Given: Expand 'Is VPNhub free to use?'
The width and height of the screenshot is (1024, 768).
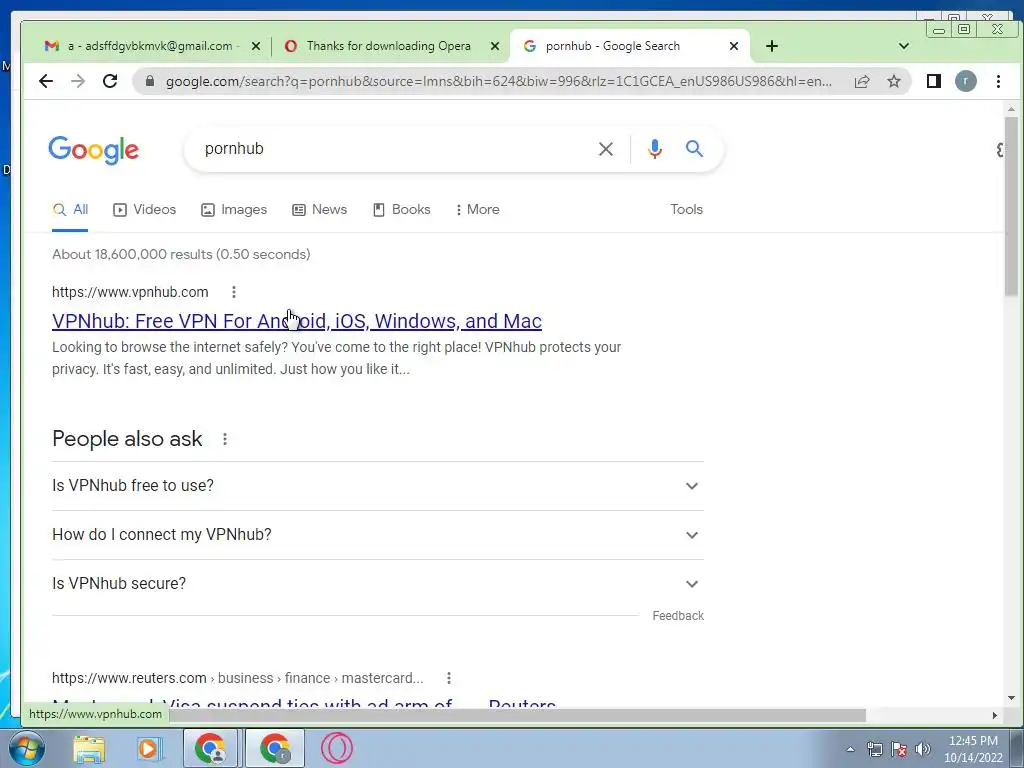Looking at the screenshot, I should tap(377, 486).
